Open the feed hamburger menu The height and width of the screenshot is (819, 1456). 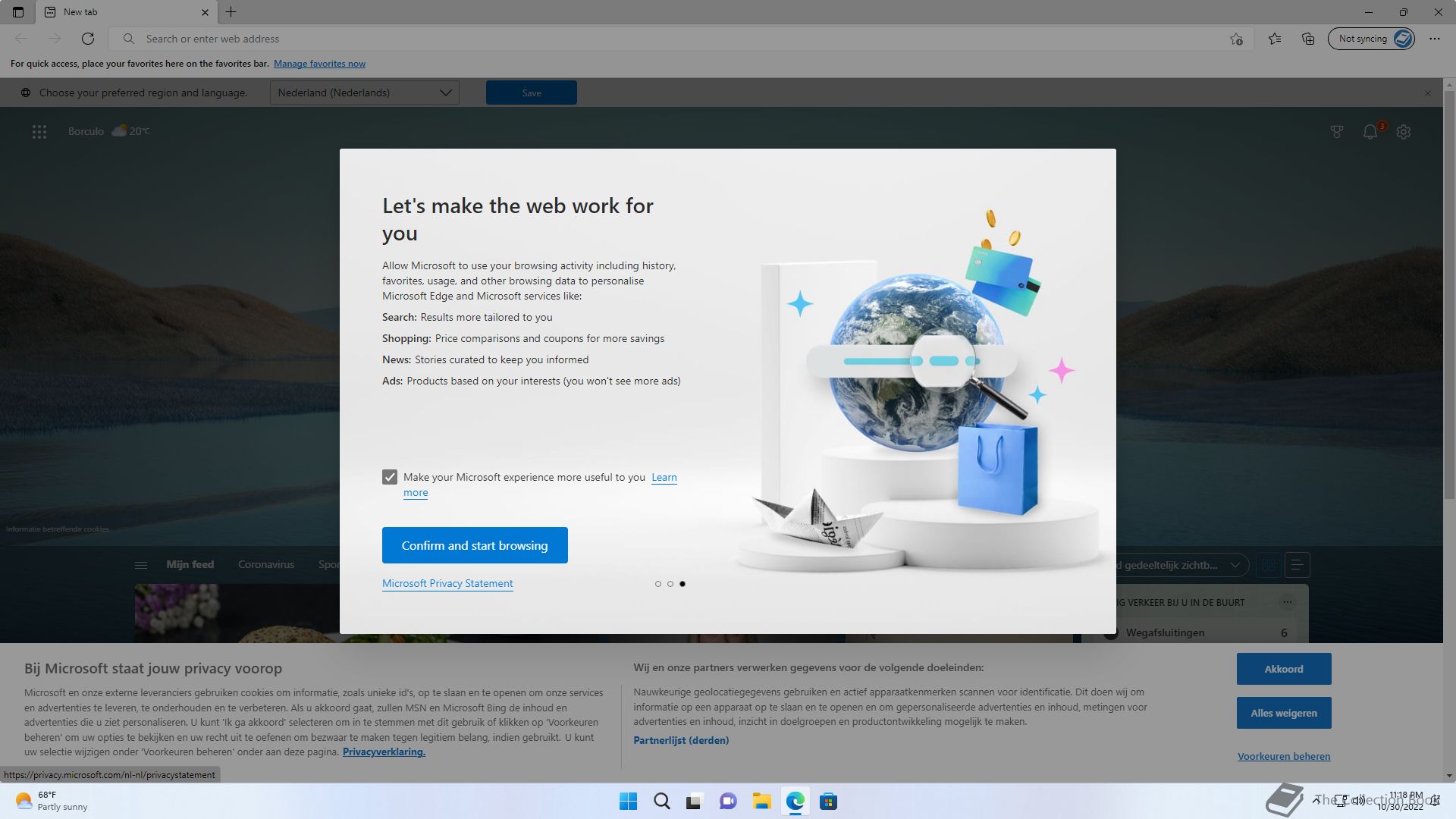[140, 565]
